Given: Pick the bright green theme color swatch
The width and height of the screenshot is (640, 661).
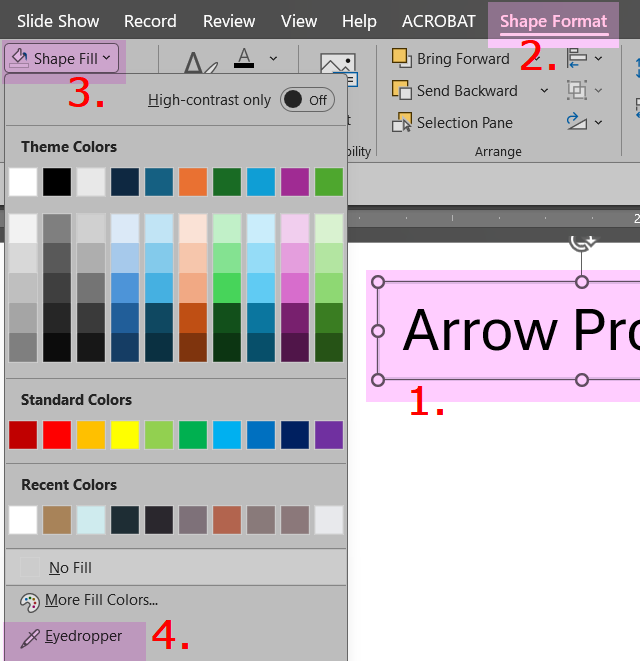Looking at the screenshot, I should pos(329,182).
